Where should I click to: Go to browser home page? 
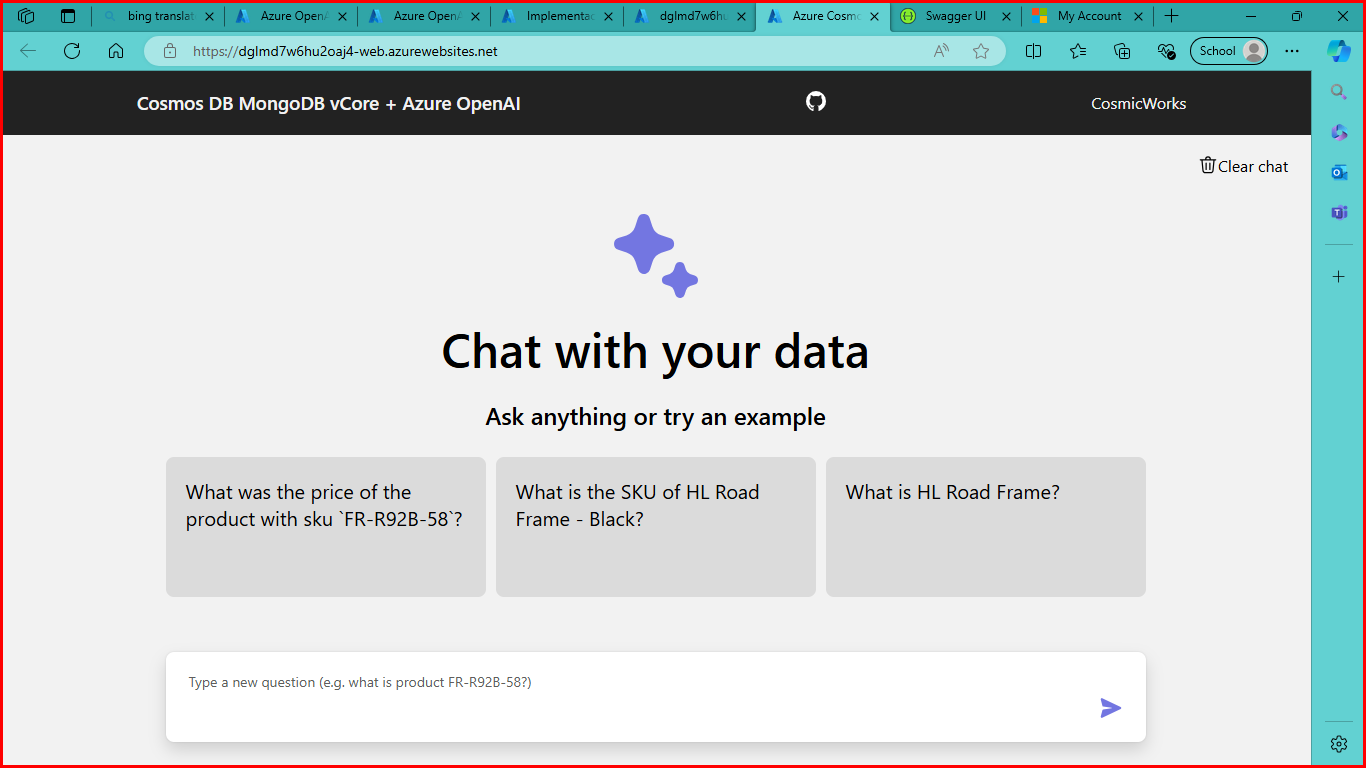coord(116,51)
